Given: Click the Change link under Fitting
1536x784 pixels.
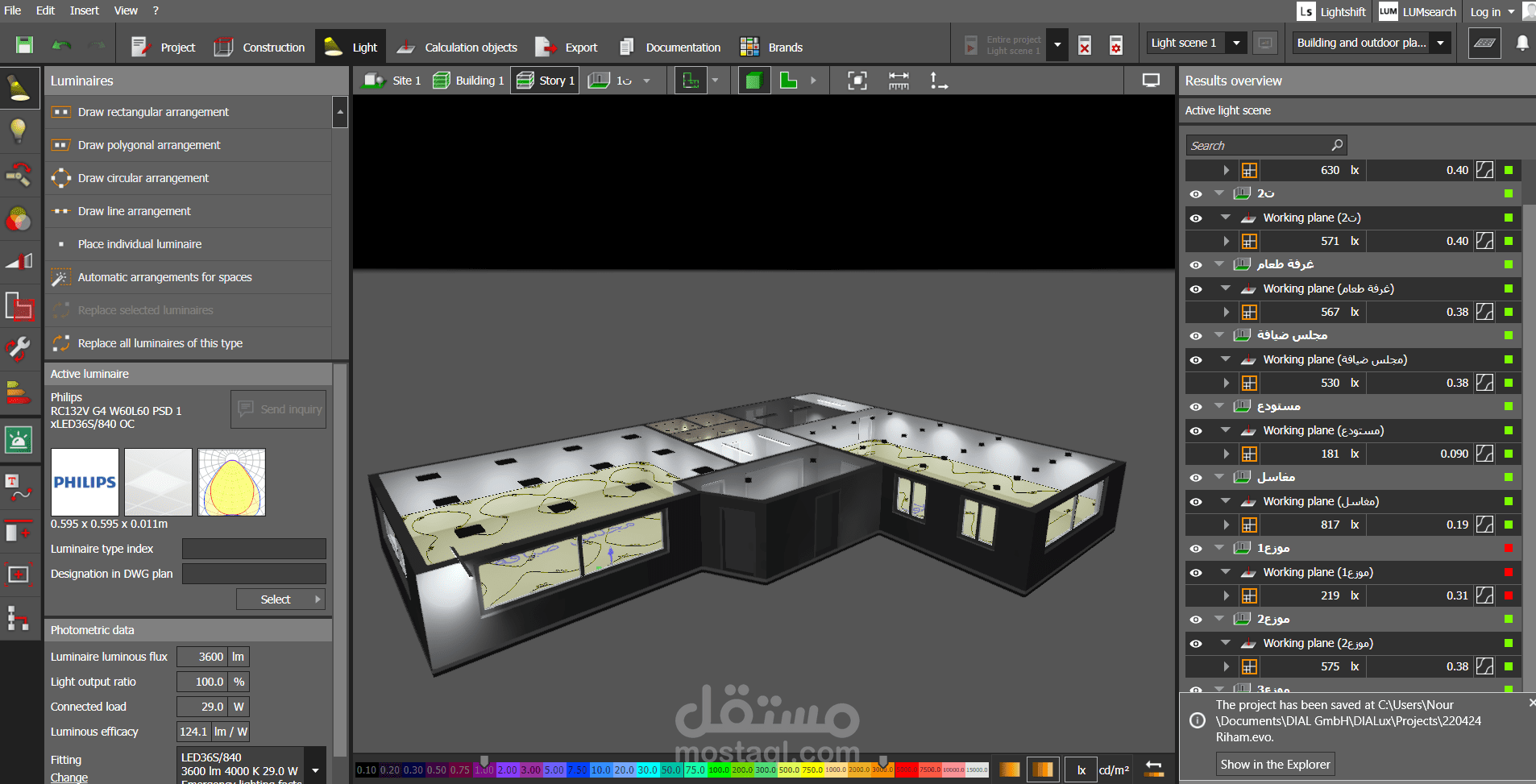Looking at the screenshot, I should click(x=69, y=778).
